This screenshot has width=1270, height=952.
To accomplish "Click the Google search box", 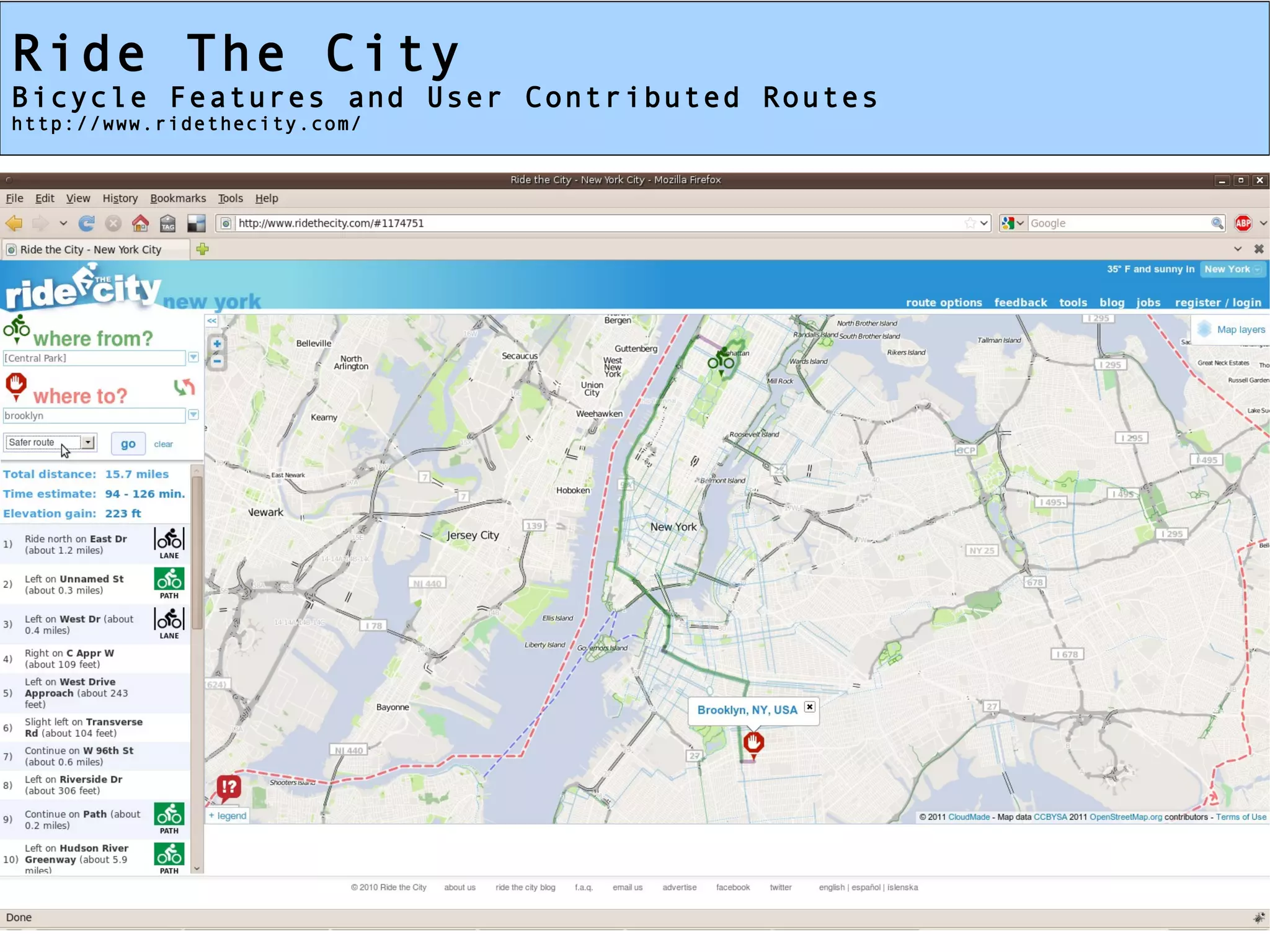I will [x=1119, y=223].
